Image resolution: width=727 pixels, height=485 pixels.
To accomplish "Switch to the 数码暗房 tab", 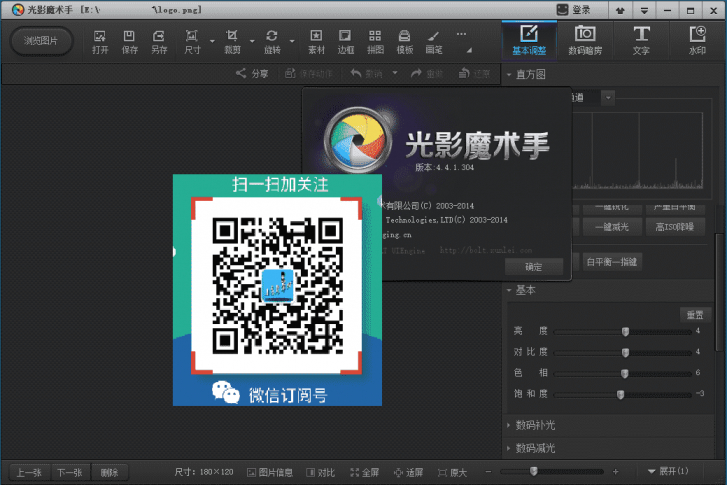I will pyautogui.click(x=585, y=40).
